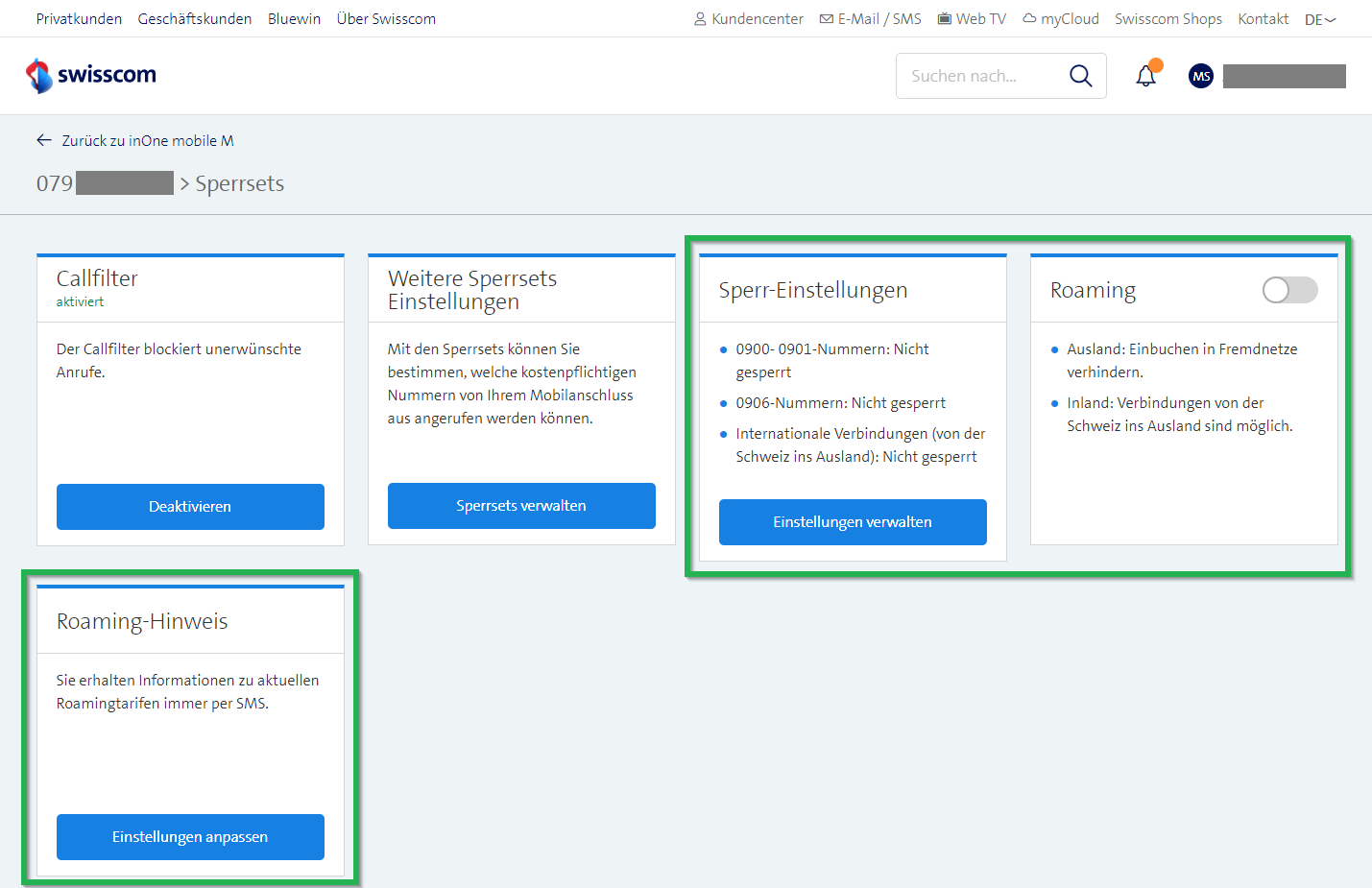Viewport: 1372px width, 888px height.
Task: Click the Deaktivieren button
Action: coord(190,506)
